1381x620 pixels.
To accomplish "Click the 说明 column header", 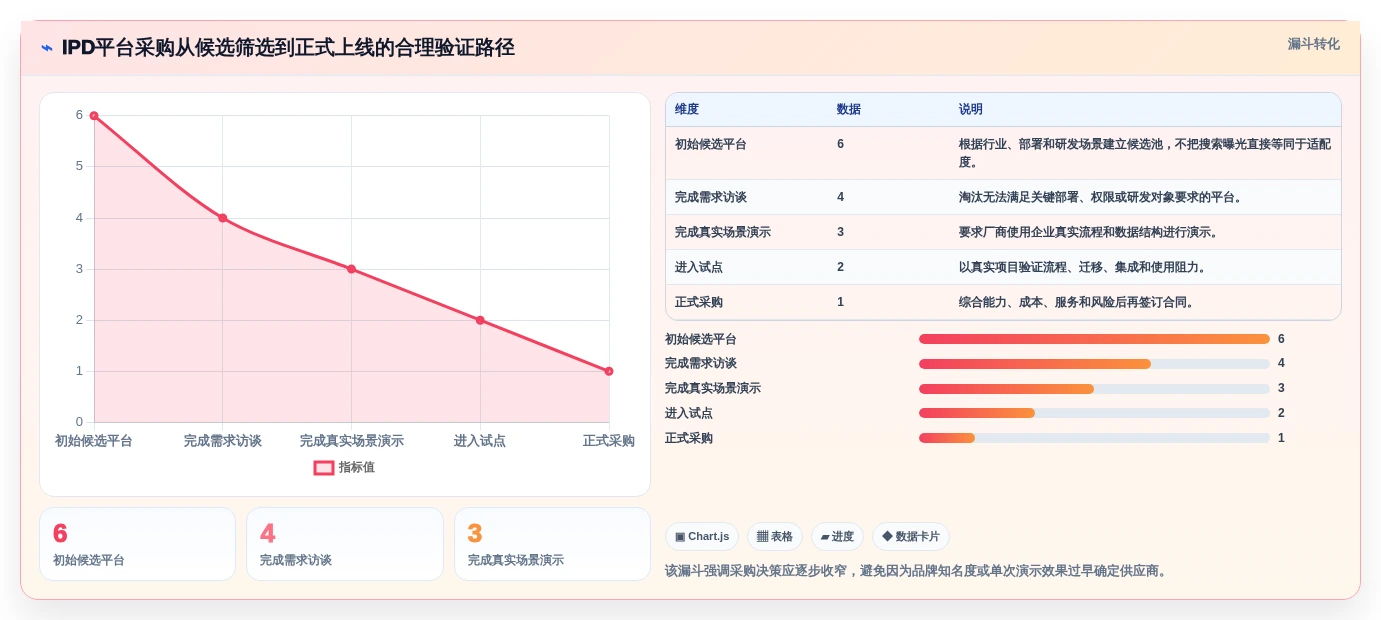I will 971,109.
